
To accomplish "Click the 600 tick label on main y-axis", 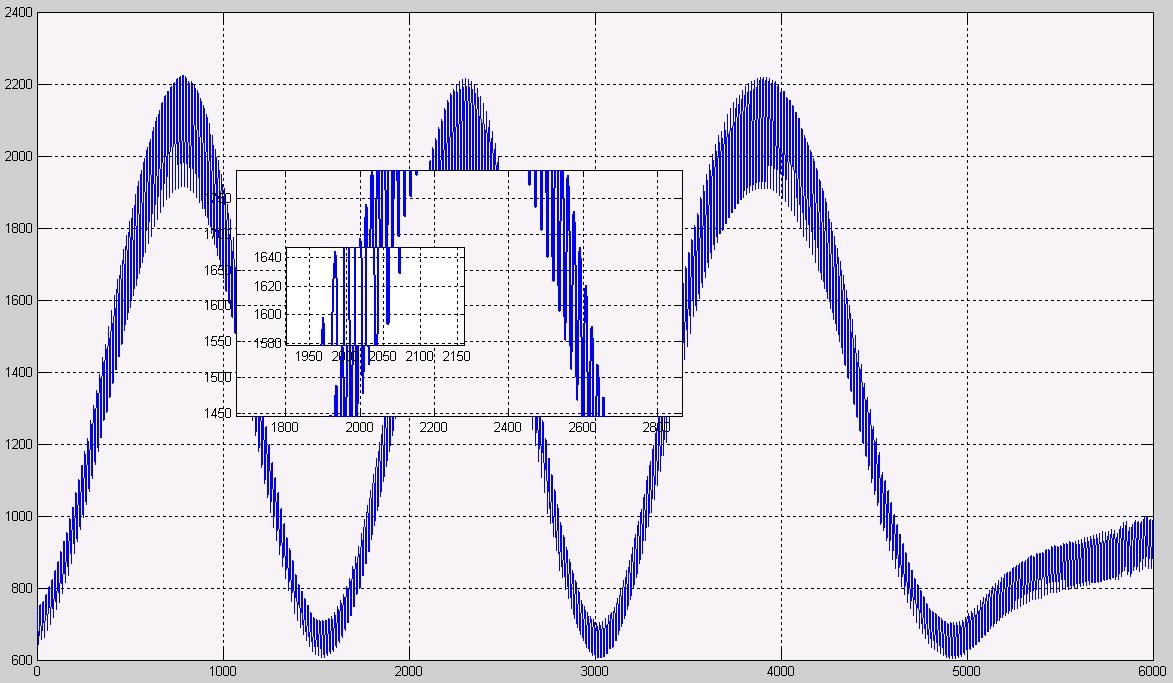I will [x=22, y=661].
